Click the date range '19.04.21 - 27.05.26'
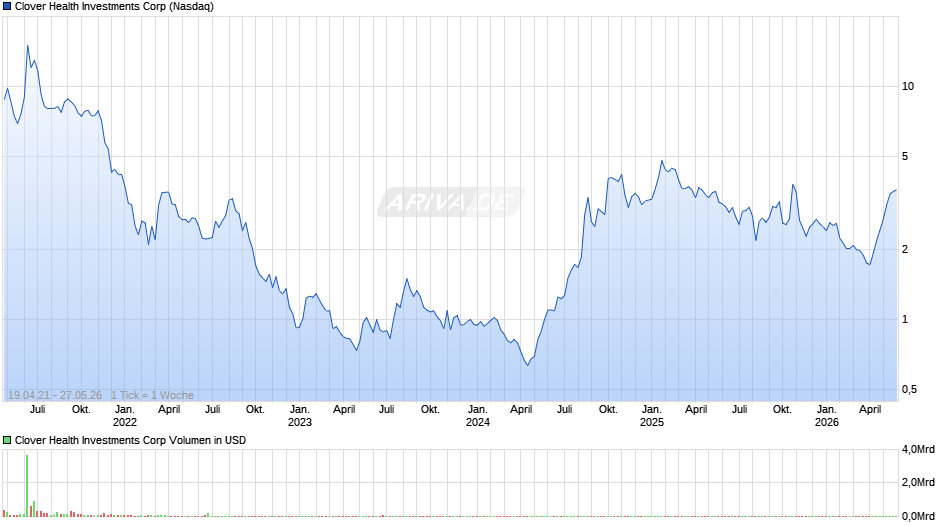The height and width of the screenshot is (526, 940). [x=55, y=395]
